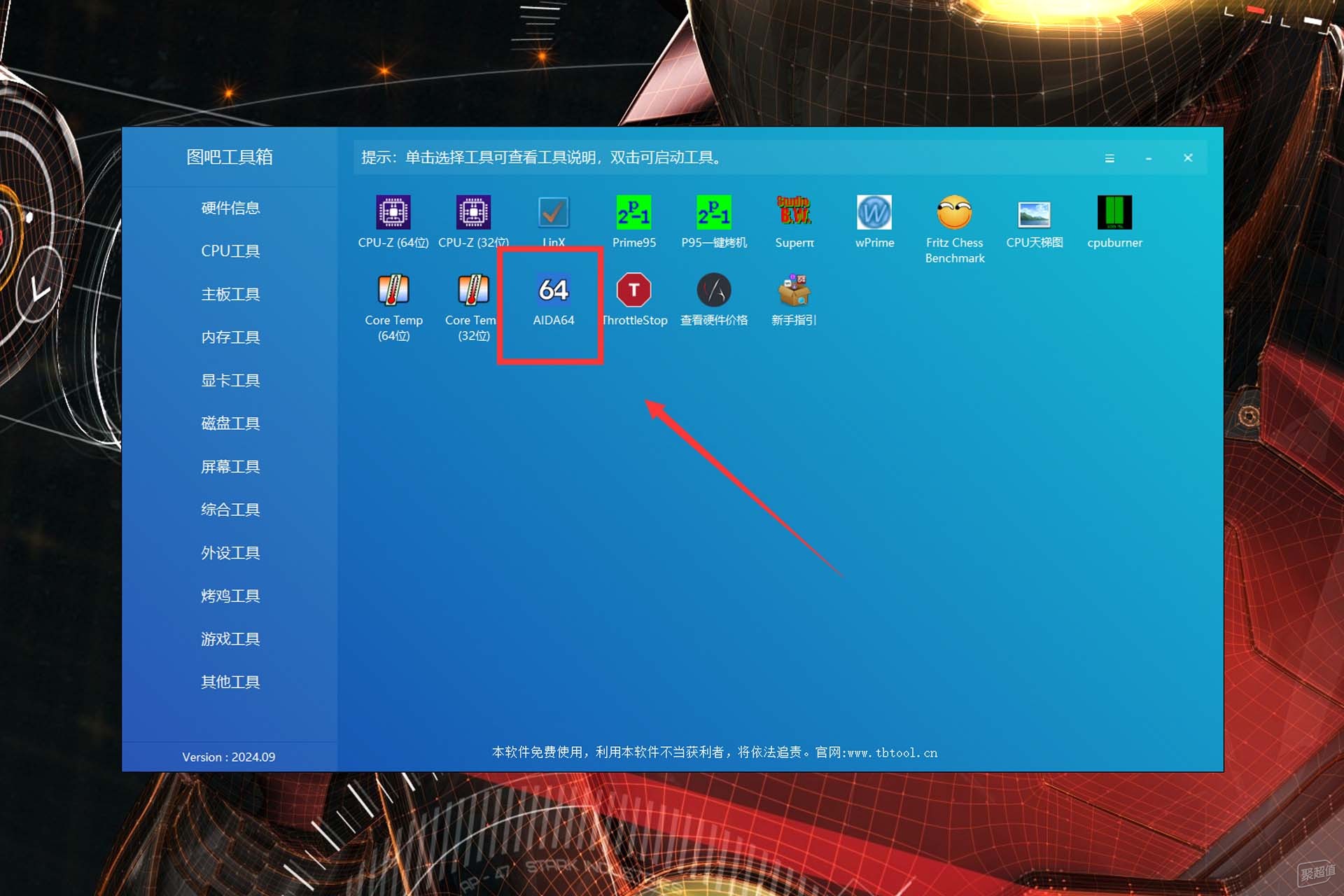Select the 查看硬件价格 icon
Screen dimensions: 1344x896
(714, 290)
